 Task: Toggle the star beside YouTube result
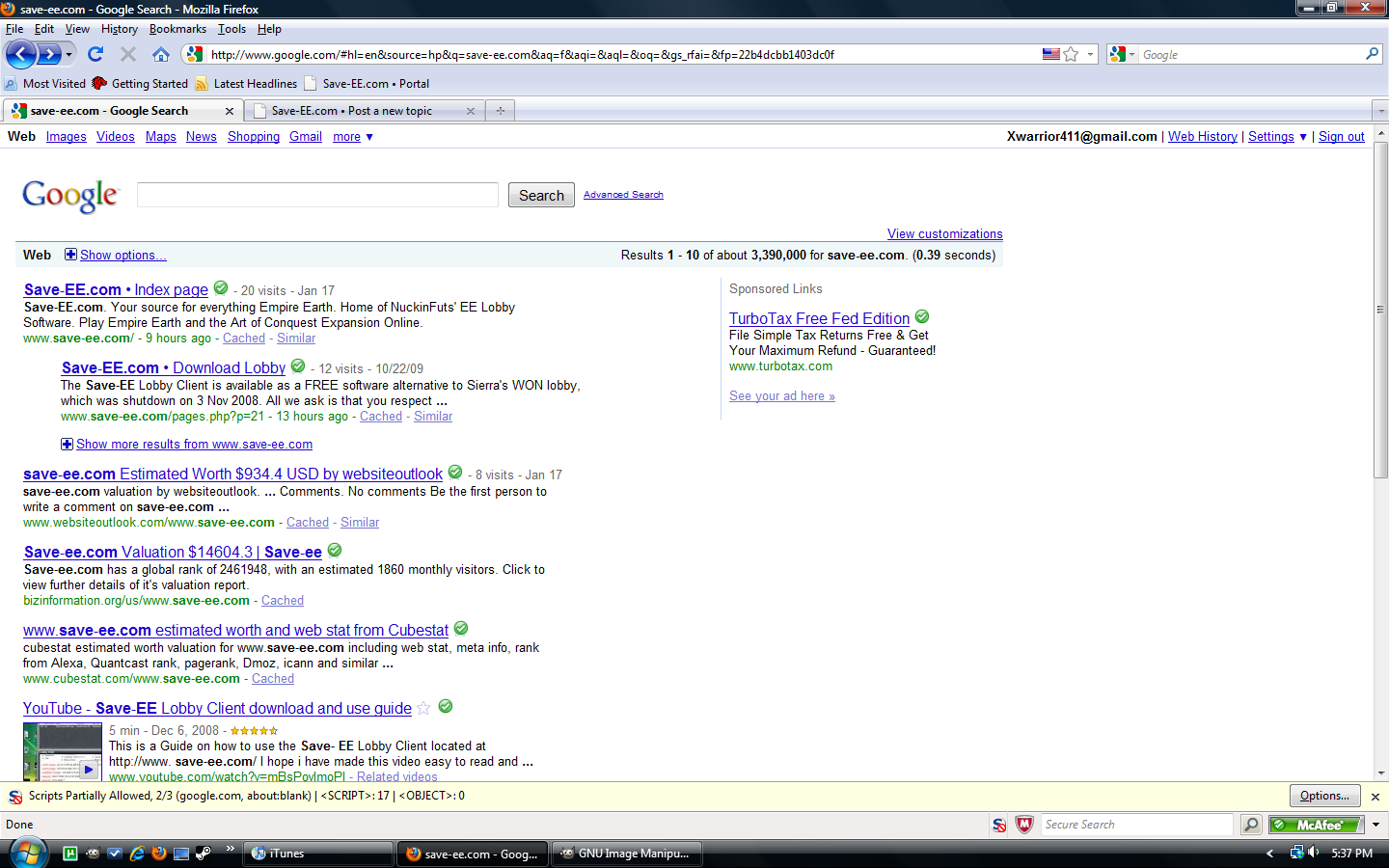pyautogui.click(x=423, y=708)
